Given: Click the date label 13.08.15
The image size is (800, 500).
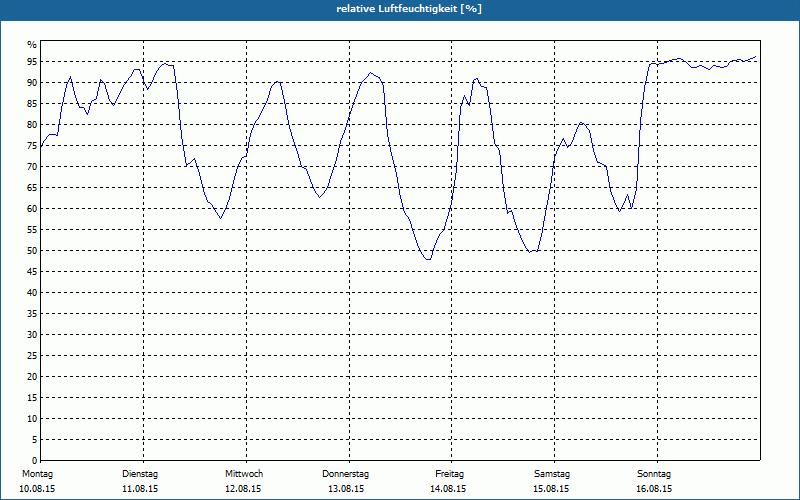Looking at the screenshot, I should [346, 489].
